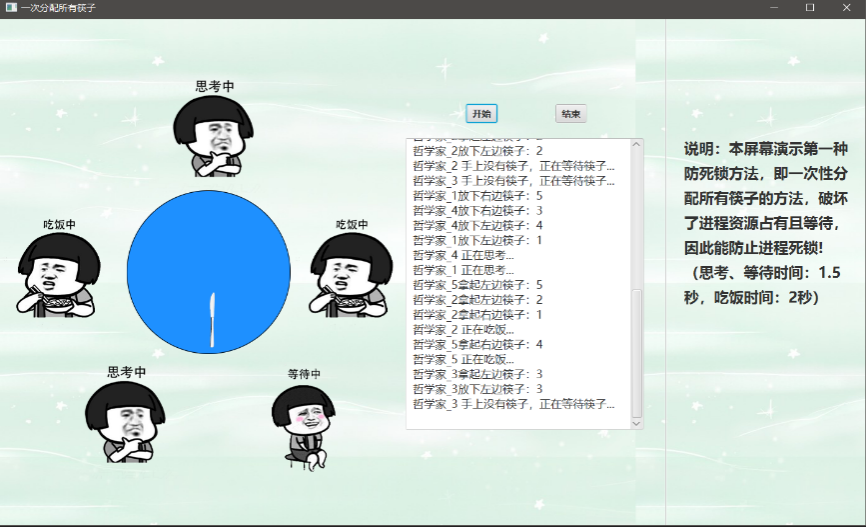Screen dimensions: 866x527
Task: Select log row 哲学家_1放下右边筷子: 5
Action: (x=478, y=196)
